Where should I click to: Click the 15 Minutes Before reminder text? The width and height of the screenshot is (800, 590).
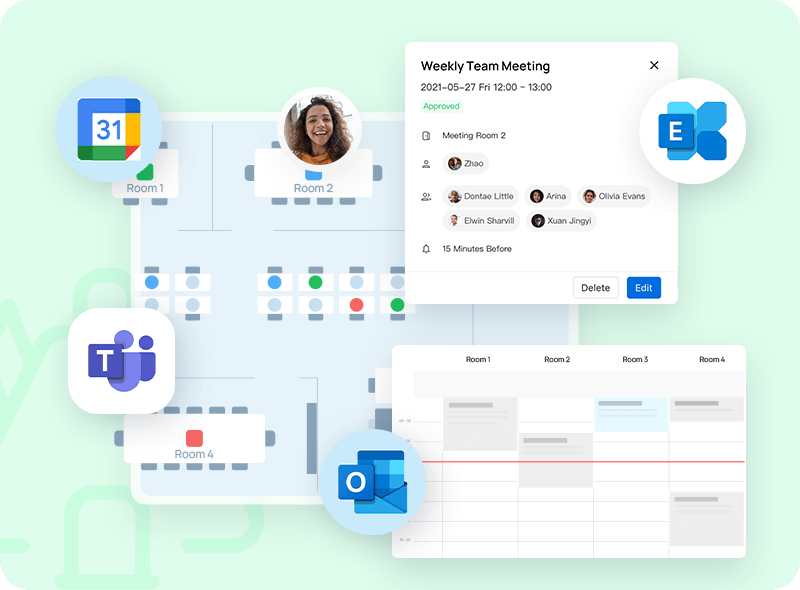477,249
